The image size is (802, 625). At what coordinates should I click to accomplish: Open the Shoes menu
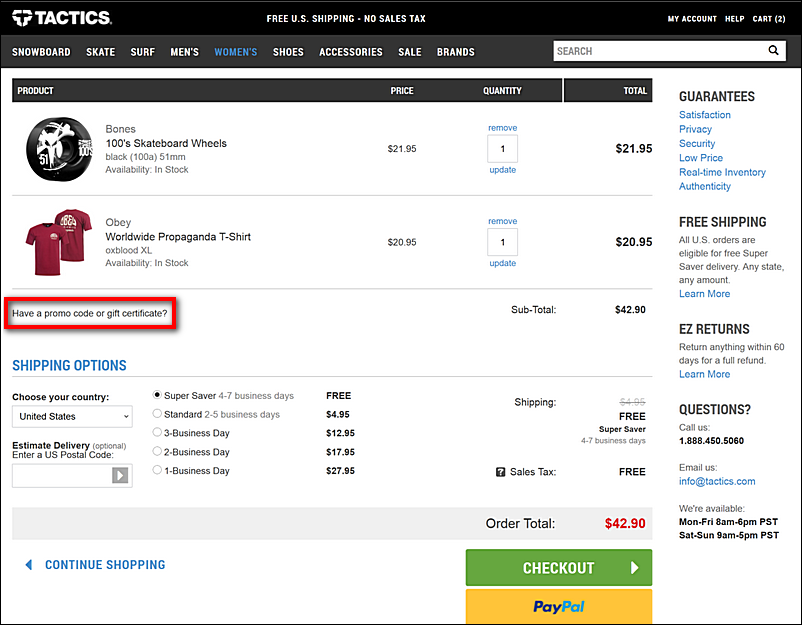coord(288,52)
